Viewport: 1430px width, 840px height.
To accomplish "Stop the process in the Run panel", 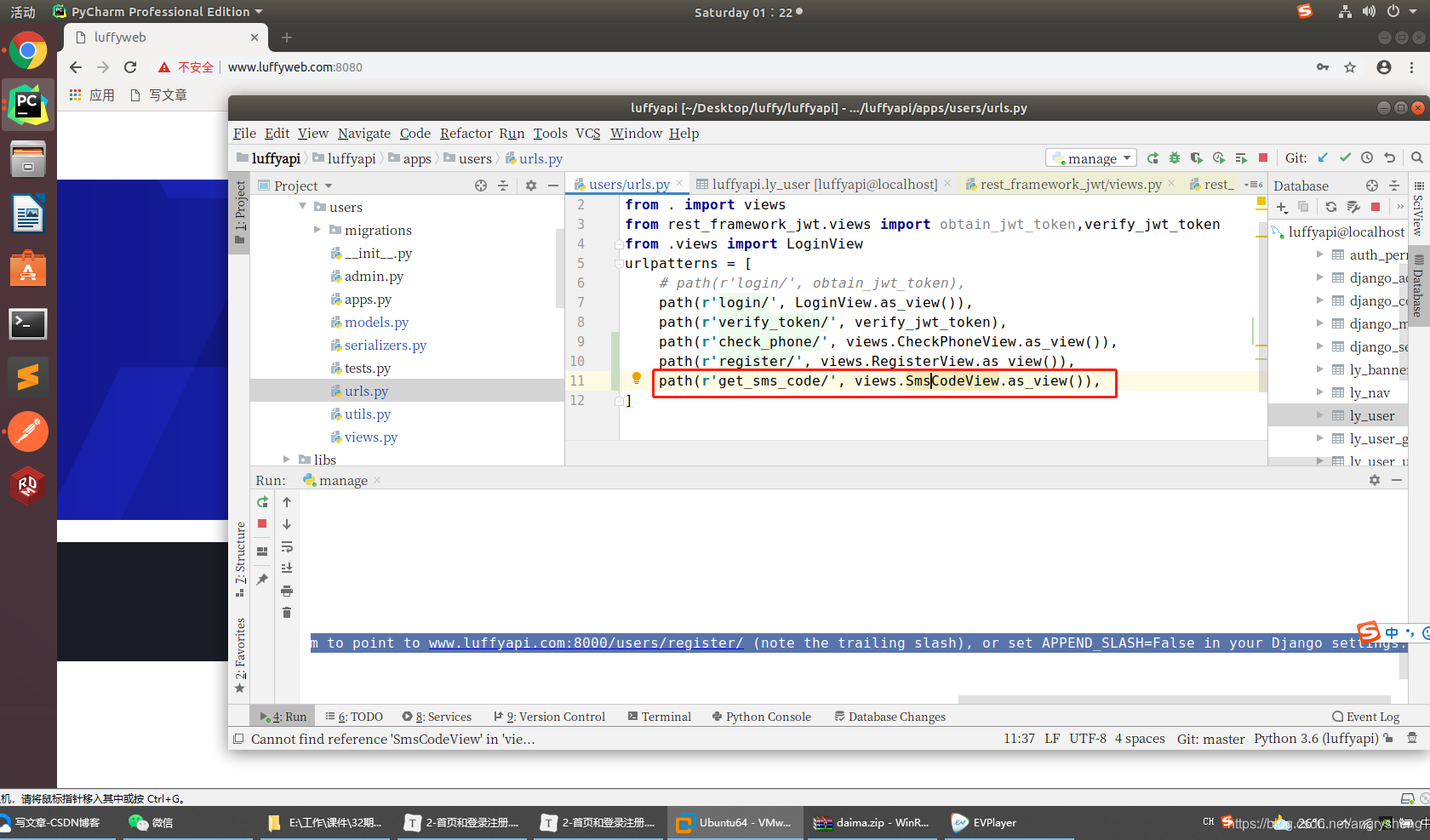I will tap(263, 524).
